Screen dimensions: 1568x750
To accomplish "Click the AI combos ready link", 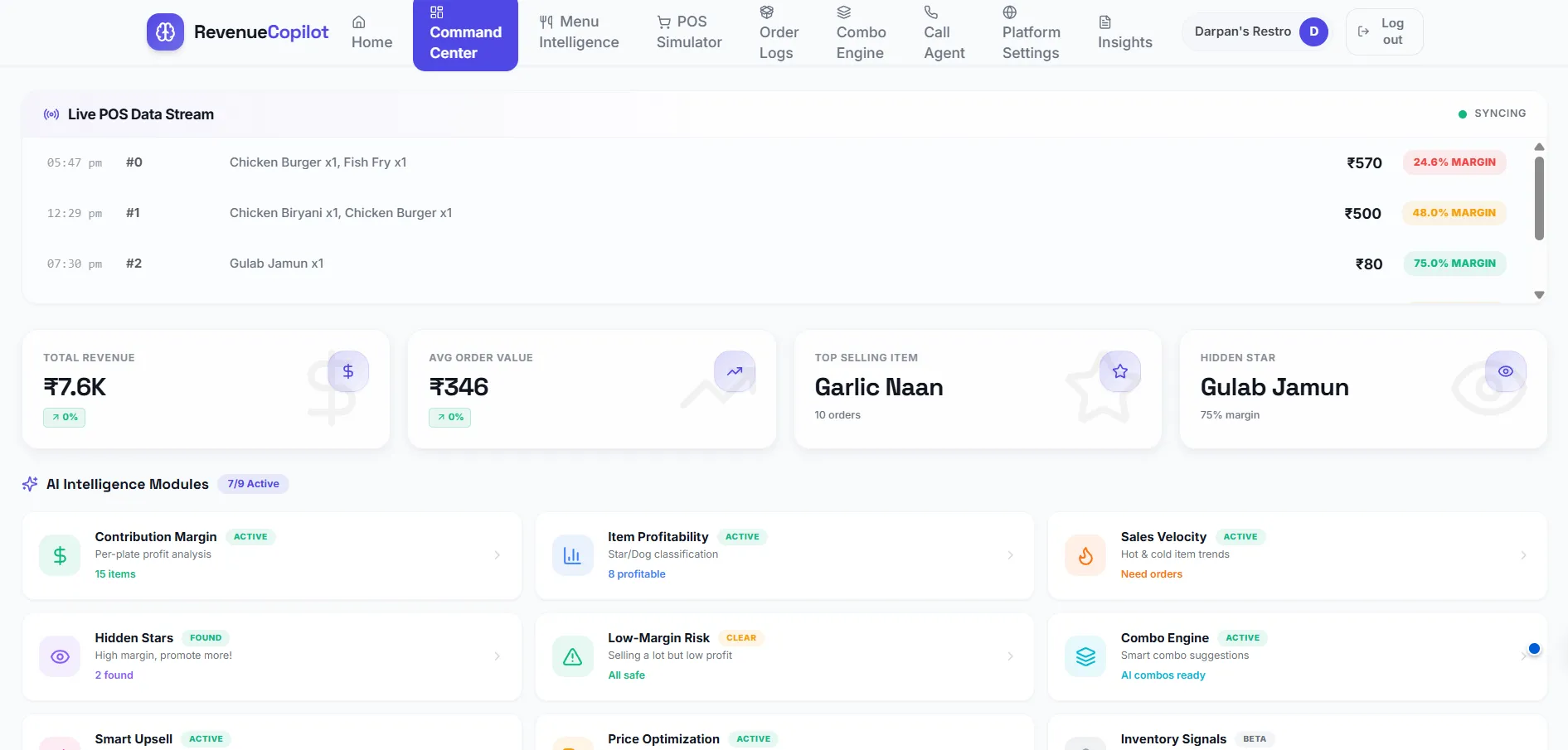I will coord(1163,675).
